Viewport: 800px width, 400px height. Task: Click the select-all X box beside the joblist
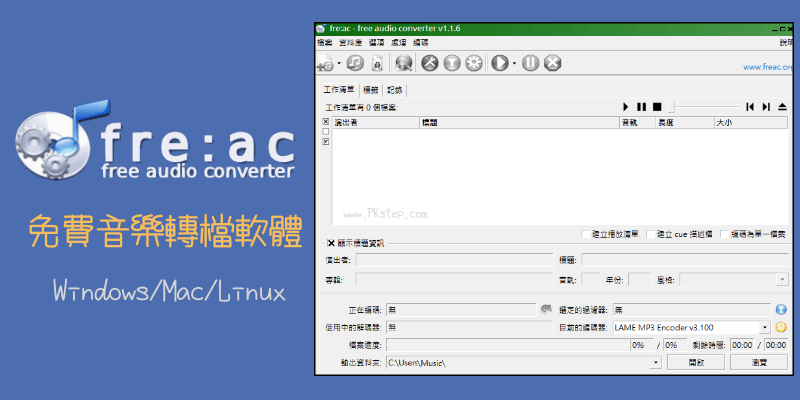[x=326, y=121]
